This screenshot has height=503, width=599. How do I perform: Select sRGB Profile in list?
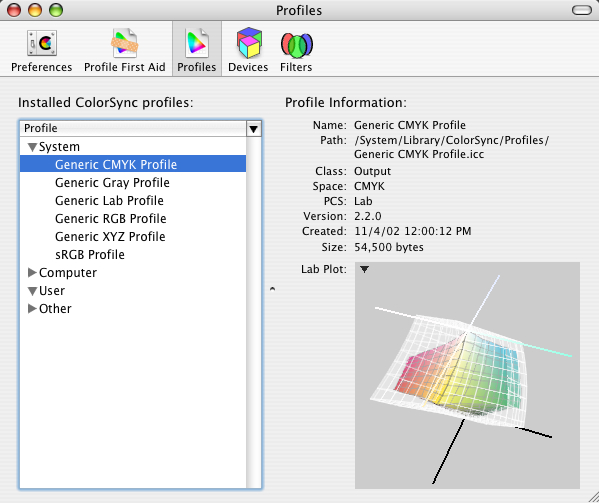pos(90,254)
